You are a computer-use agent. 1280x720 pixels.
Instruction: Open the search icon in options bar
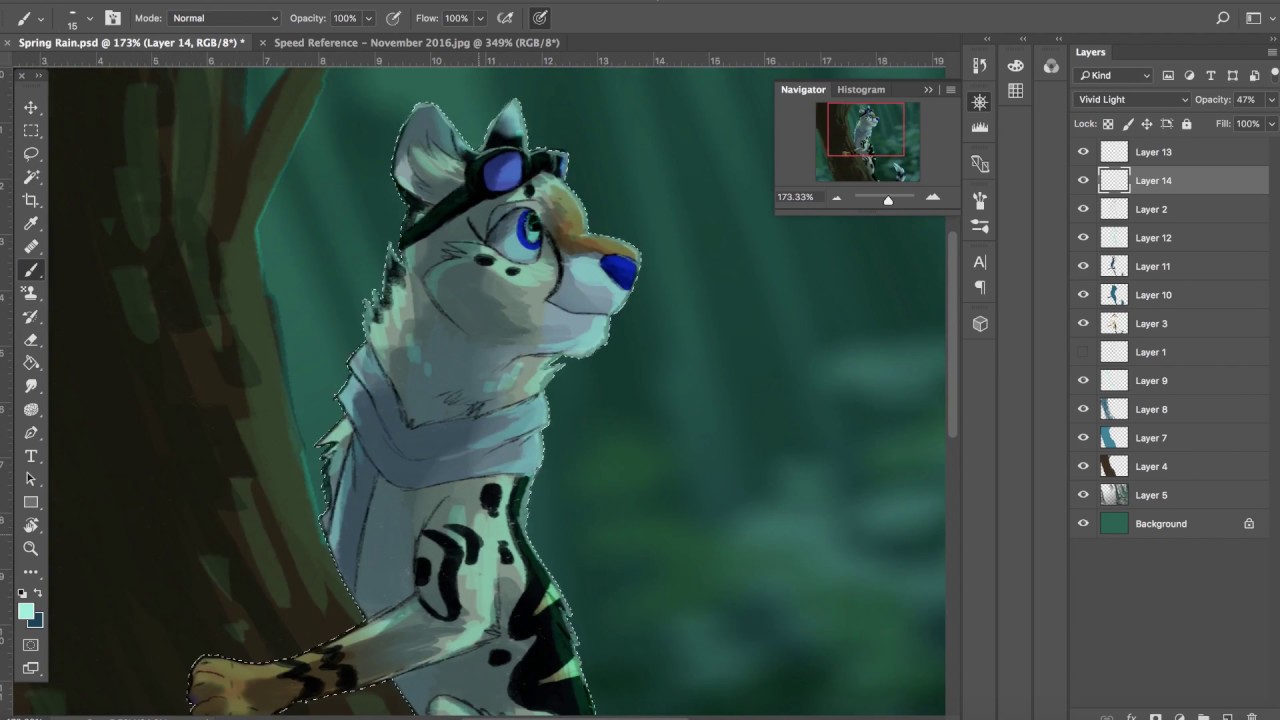tap(1222, 18)
